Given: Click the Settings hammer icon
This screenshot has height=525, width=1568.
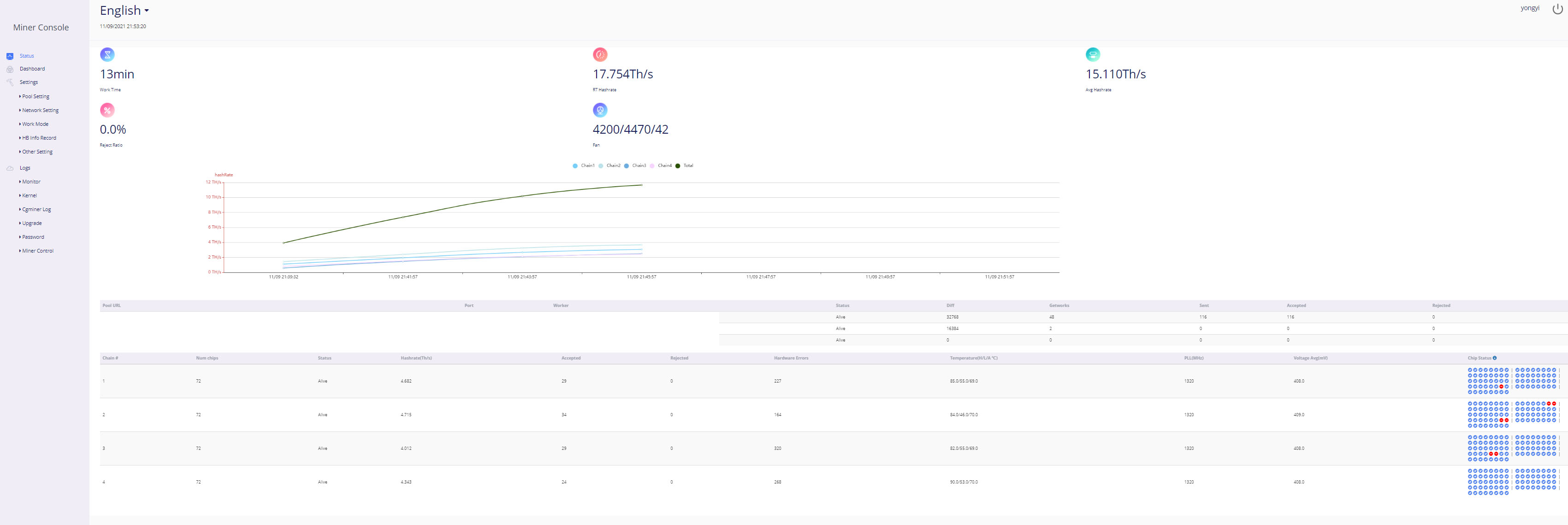Looking at the screenshot, I should 10,82.
